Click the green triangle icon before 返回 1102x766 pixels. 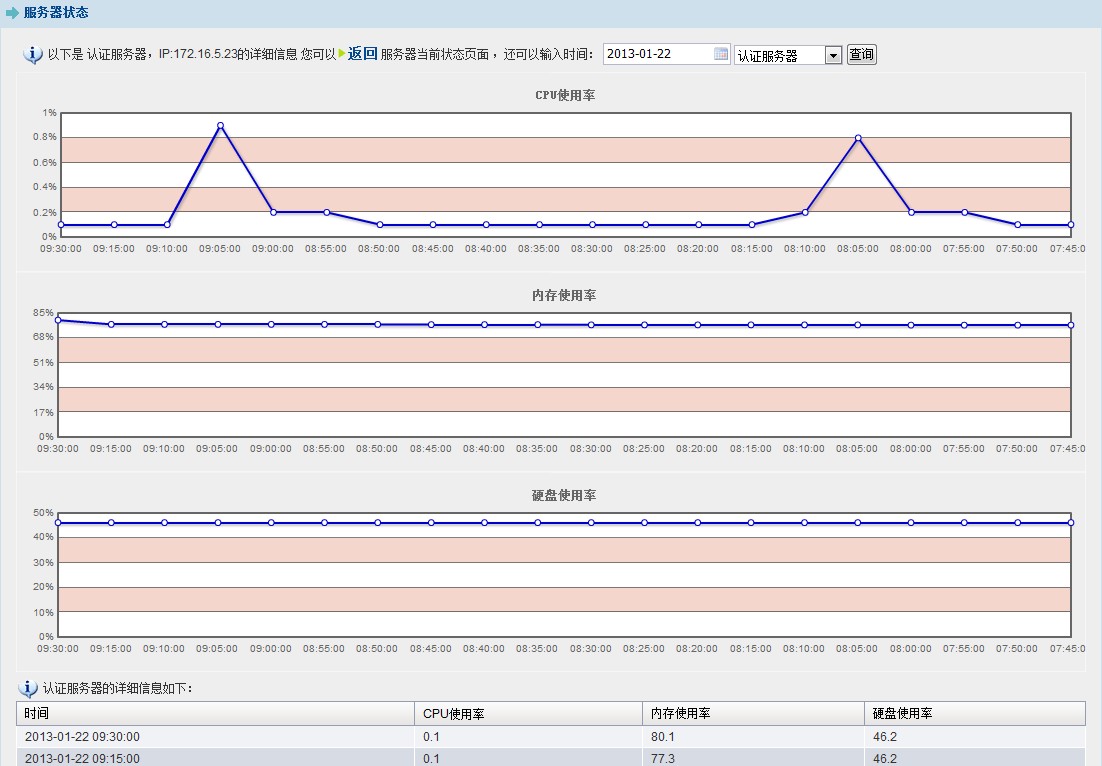pyautogui.click(x=342, y=53)
